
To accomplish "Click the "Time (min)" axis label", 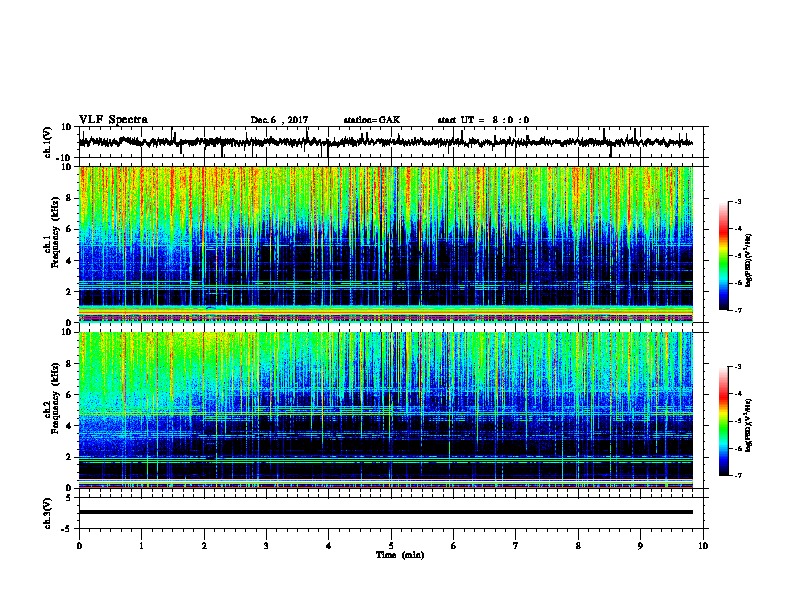I will [400, 555].
